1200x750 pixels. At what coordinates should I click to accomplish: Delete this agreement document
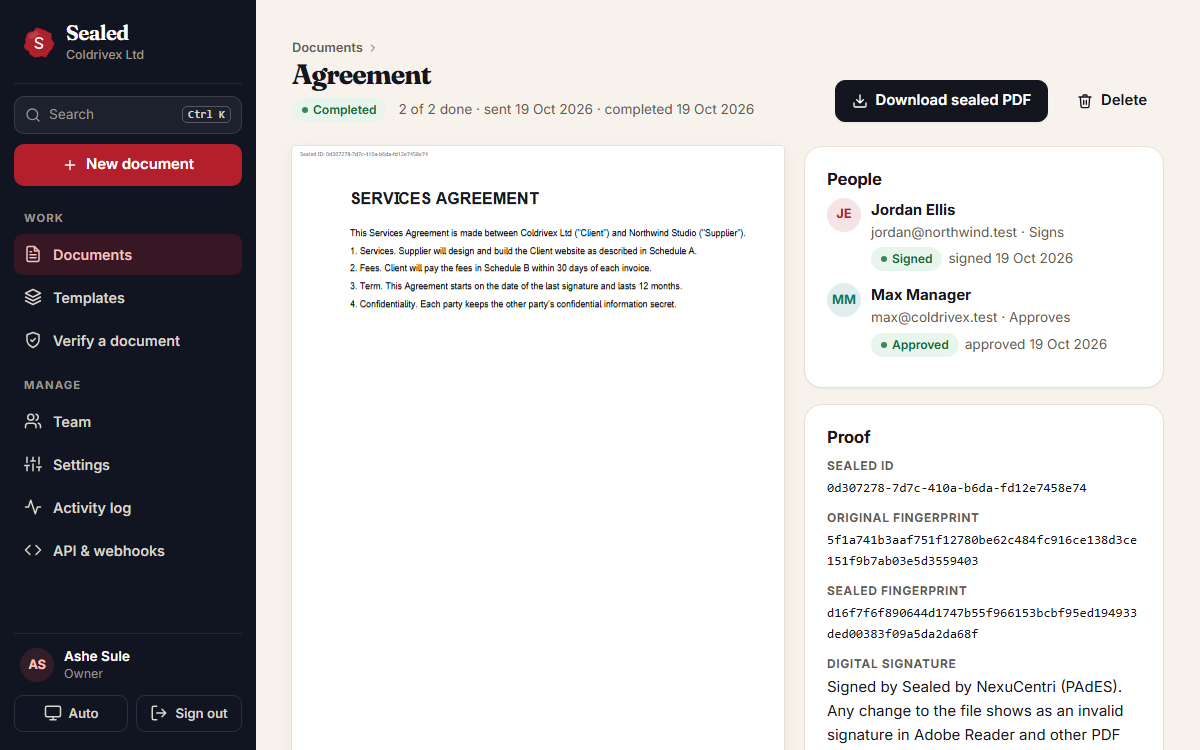(x=1112, y=101)
